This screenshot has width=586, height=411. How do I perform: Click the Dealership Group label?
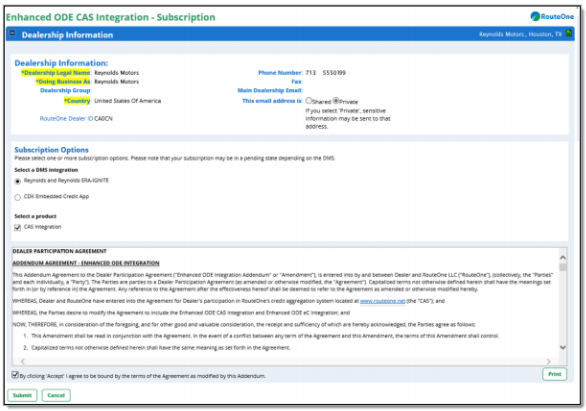click(x=65, y=90)
